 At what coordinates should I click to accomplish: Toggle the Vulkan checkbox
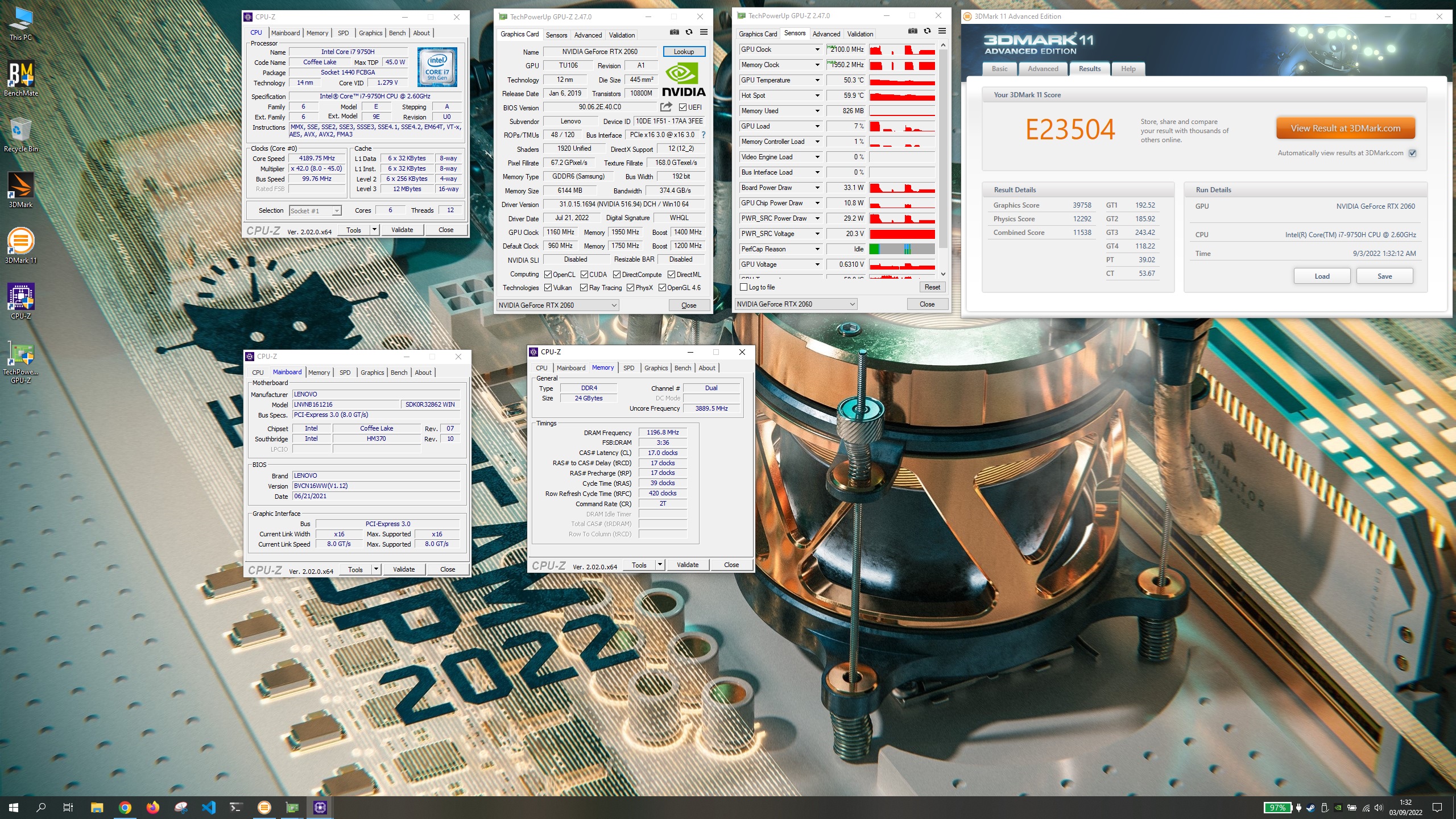click(x=548, y=288)
